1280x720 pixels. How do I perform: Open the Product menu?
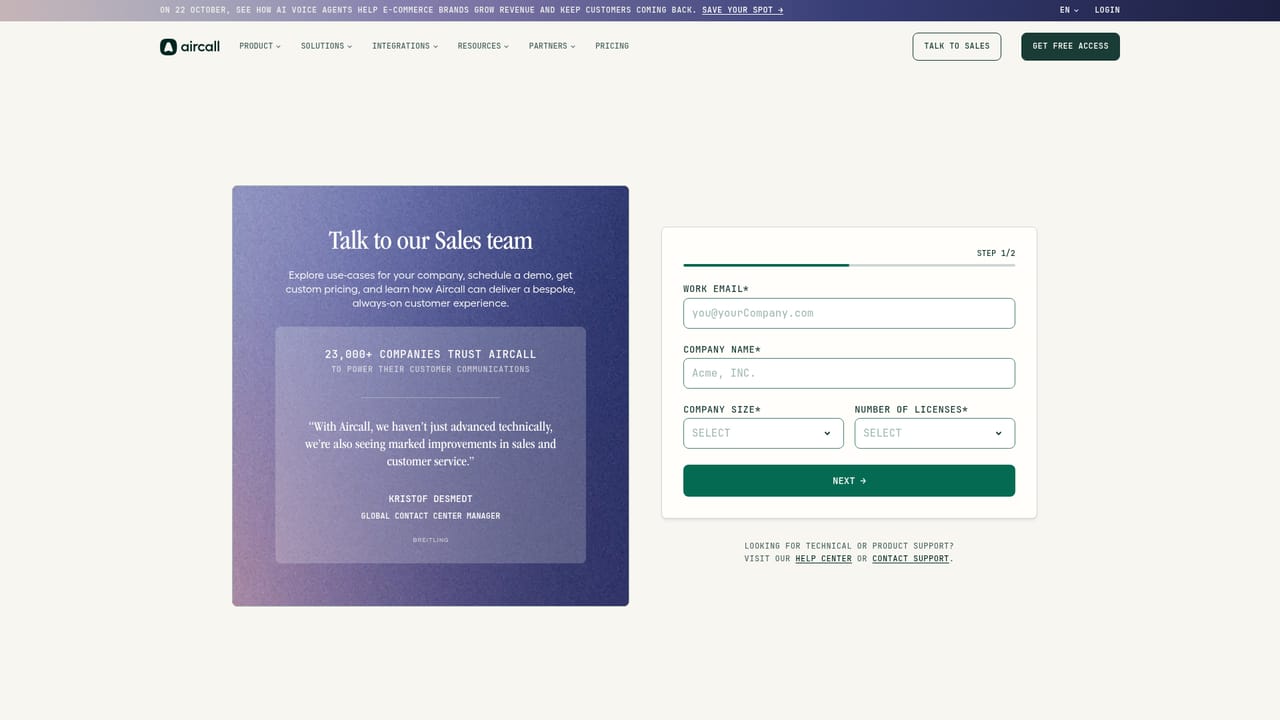260,46
